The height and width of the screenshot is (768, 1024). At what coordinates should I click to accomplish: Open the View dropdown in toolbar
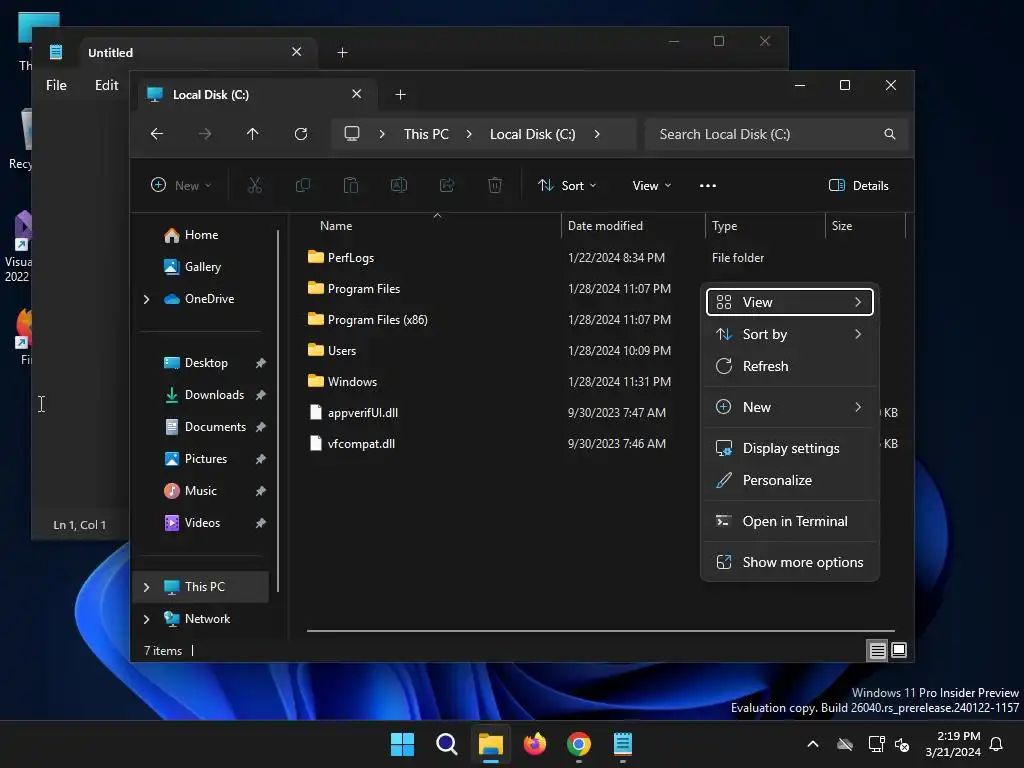click(x=652, y=185)
